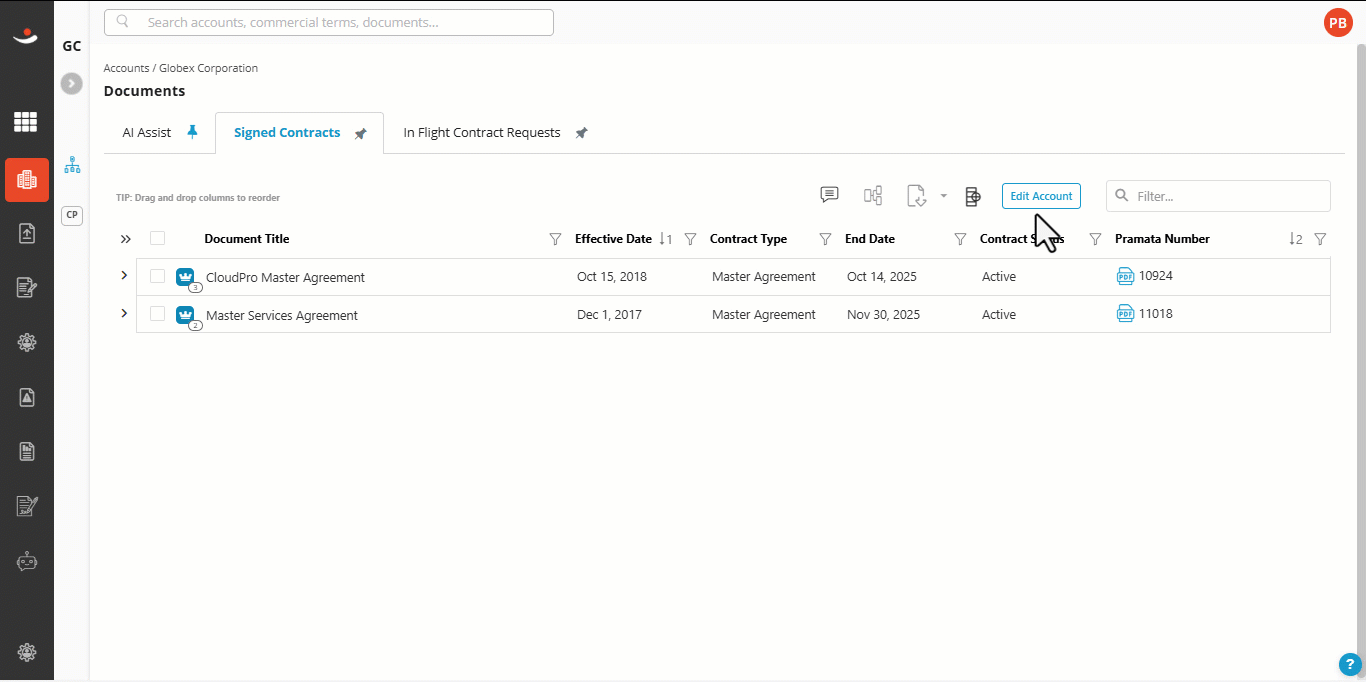
Task: Open the download options dropdown arrow
Action: pyautogui.click(x=943, y=196)
